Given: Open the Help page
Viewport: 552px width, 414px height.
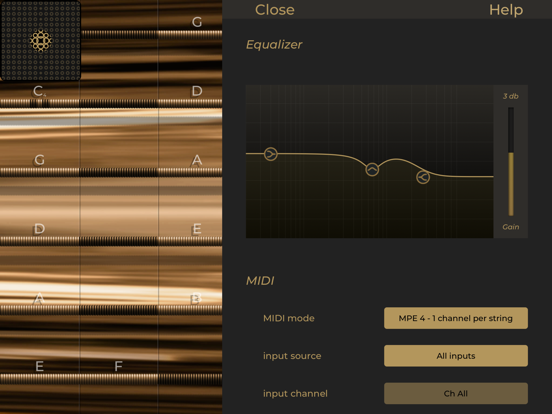Looking at the screenshot, I should coord(506,10).
